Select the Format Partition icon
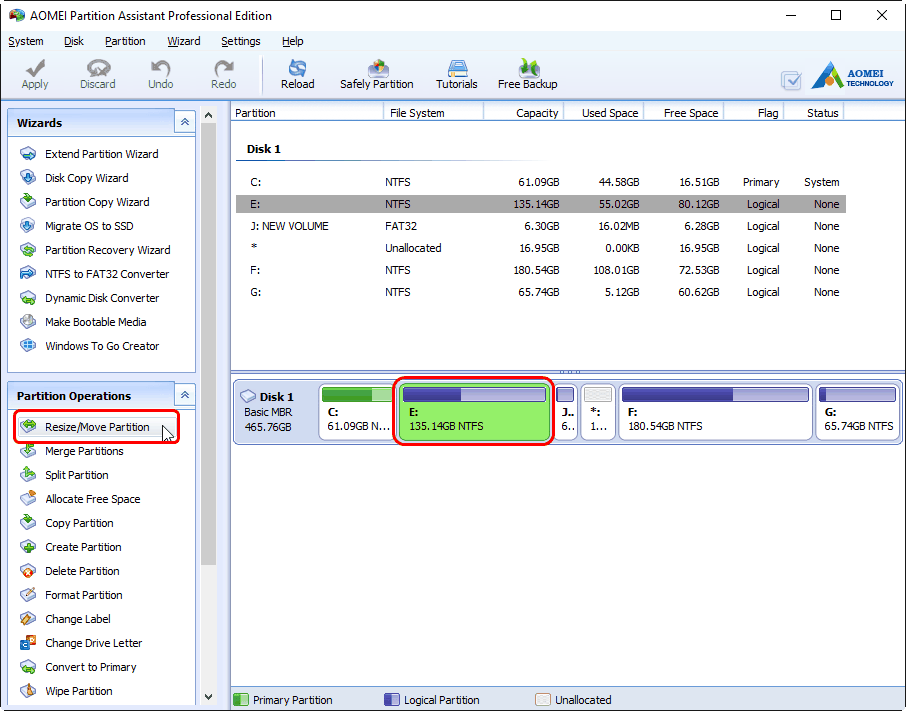Viewport: 906px width, 711px height. click(83, 595)
